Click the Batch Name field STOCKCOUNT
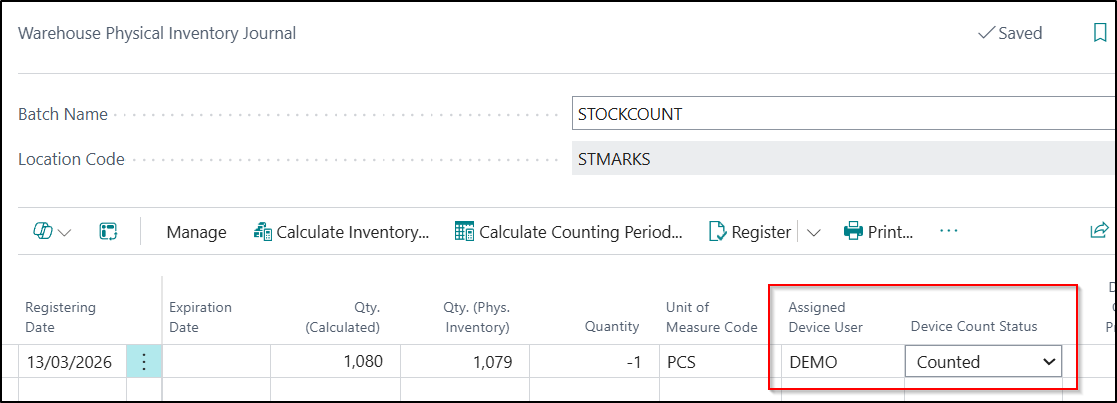The height and width of the screenshot is (403, 1117). (840, 114)
